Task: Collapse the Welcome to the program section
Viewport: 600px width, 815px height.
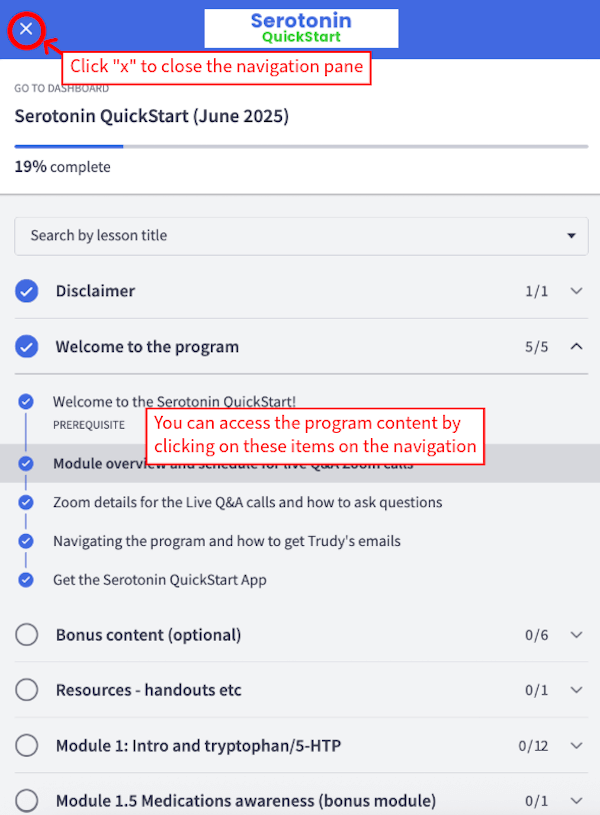Action: click(576, 347)
